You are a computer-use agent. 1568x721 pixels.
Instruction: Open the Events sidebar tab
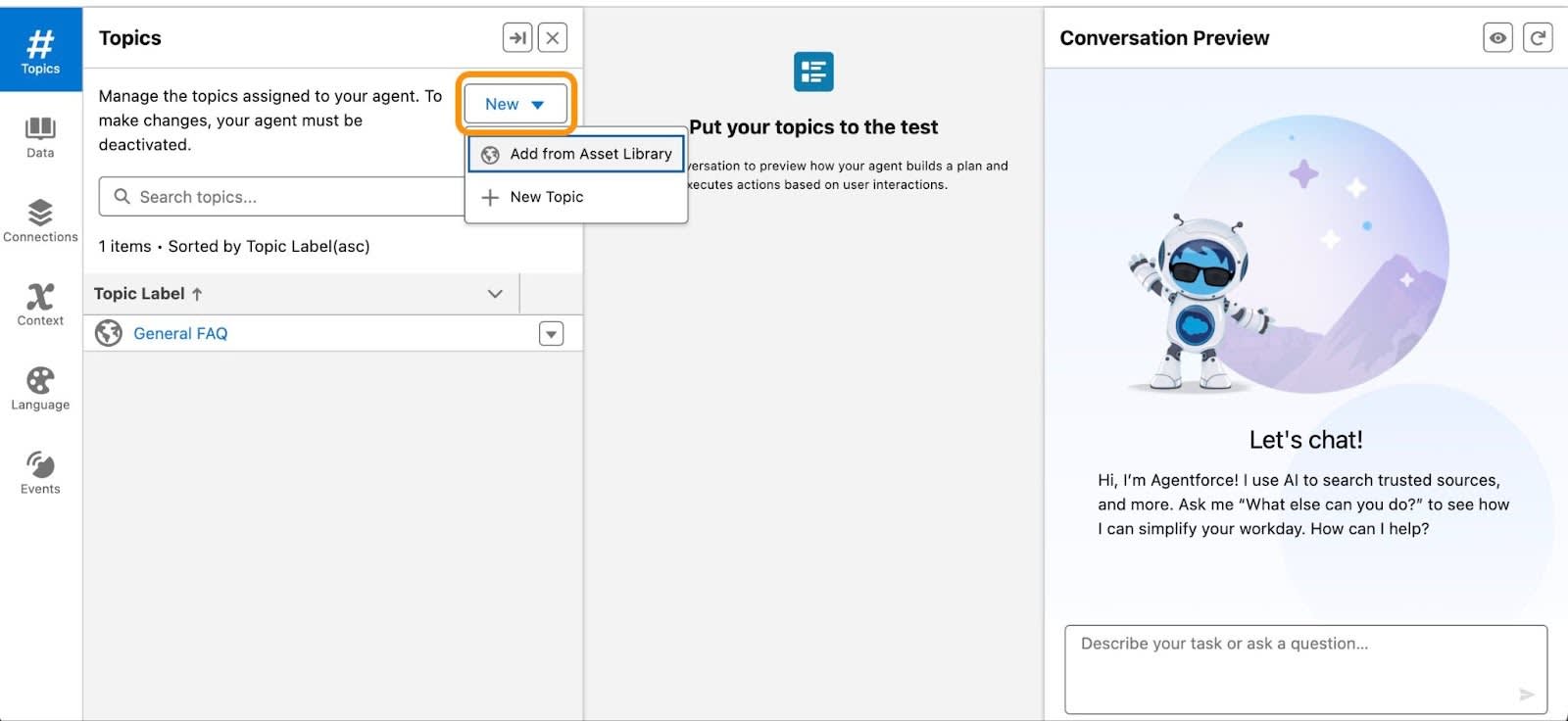pyautogui.click(x=40, y=473)
